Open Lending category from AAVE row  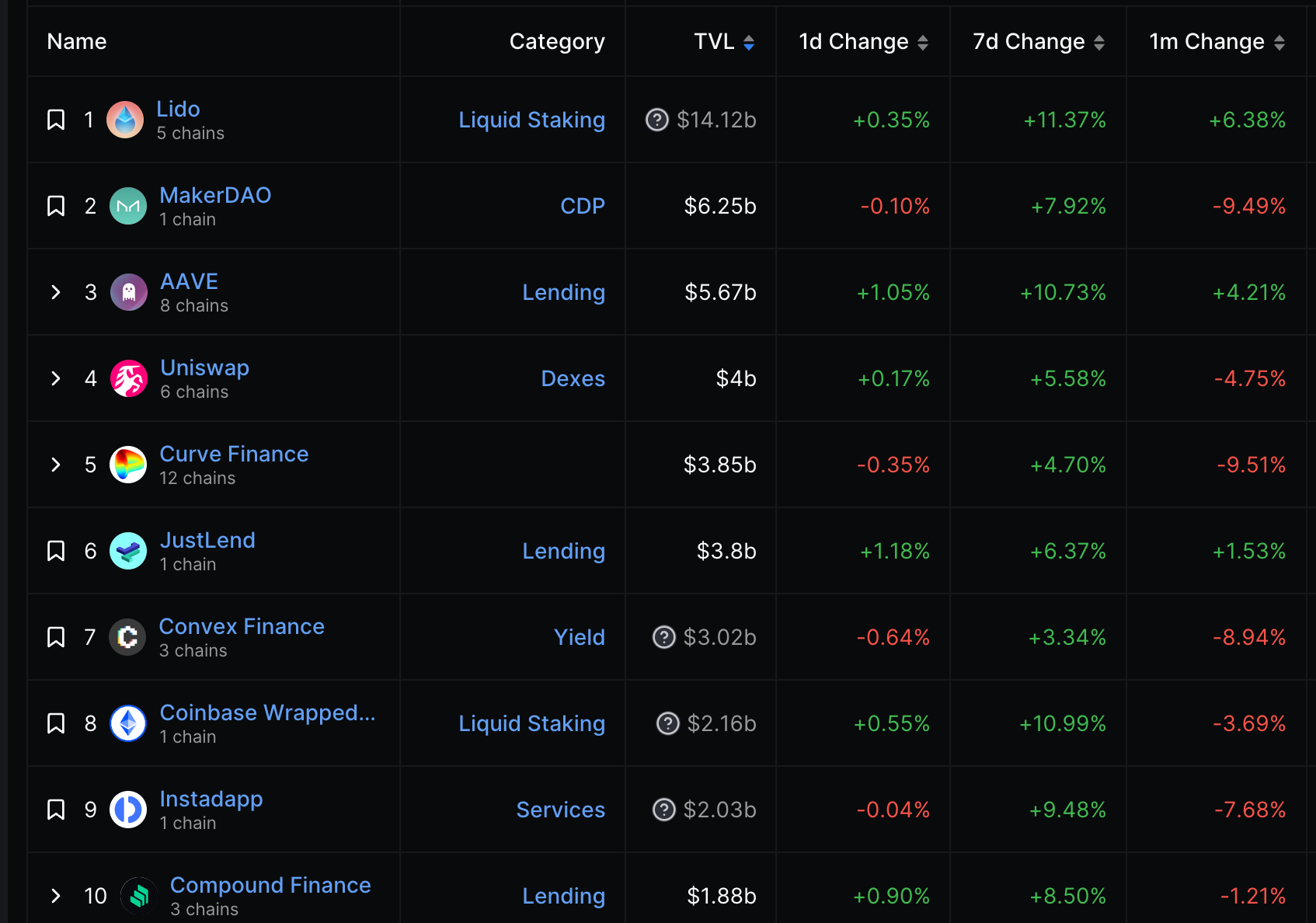563,292
